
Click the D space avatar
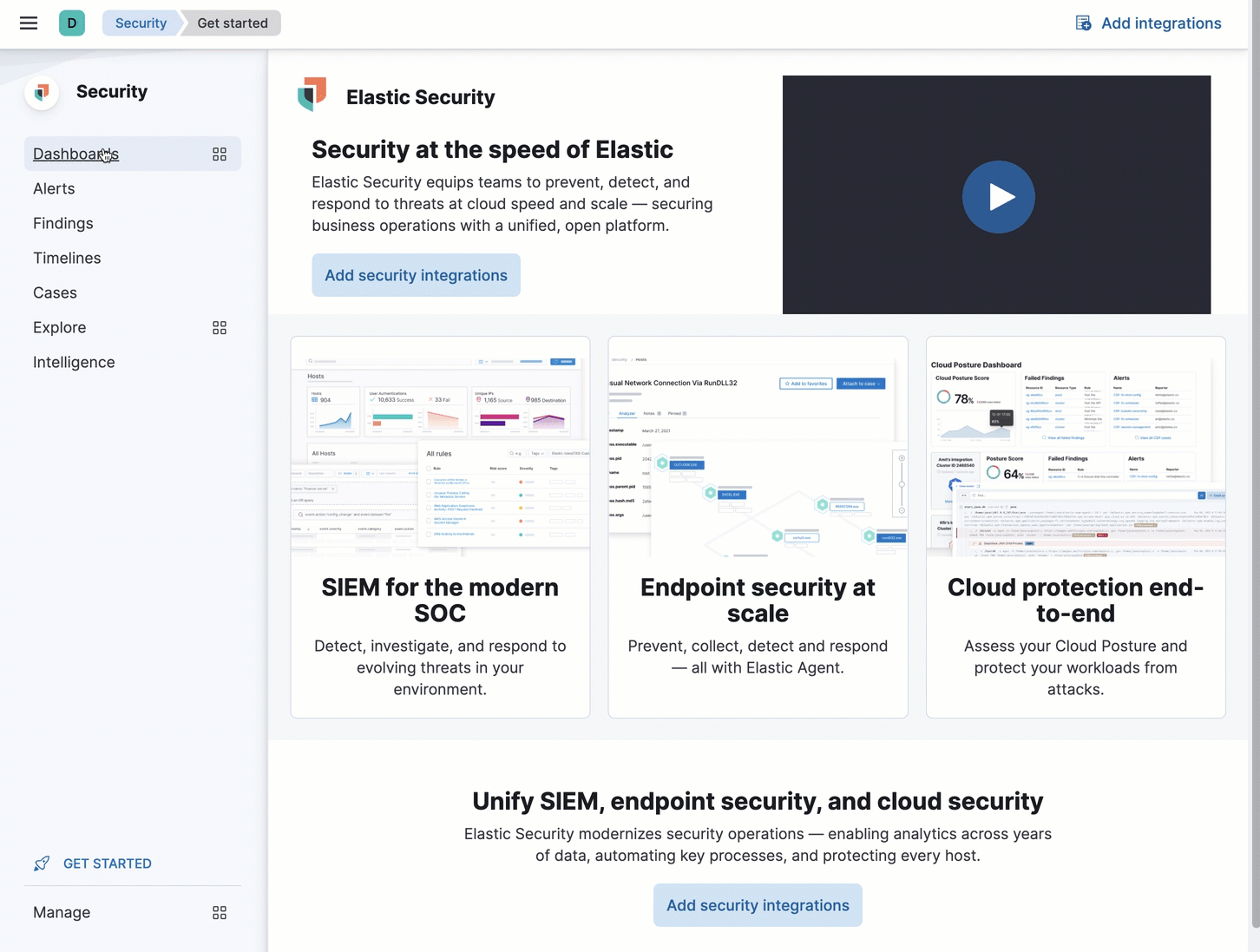(x=72, y=23)
